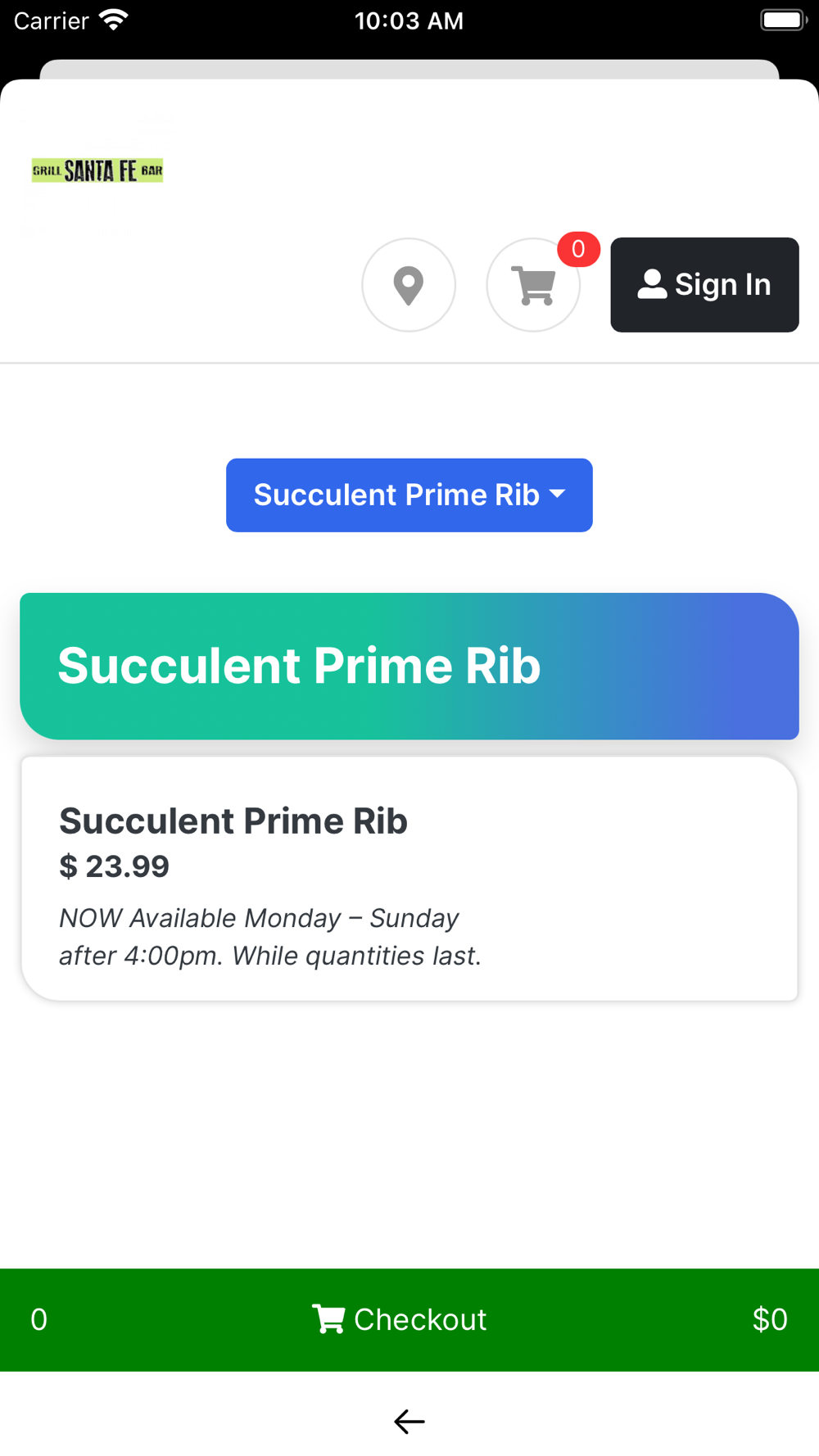Click the dropdown caret arrow on blue button
Screen dimensions: 819x1456
pyautogui.click(x=558, y=494)
